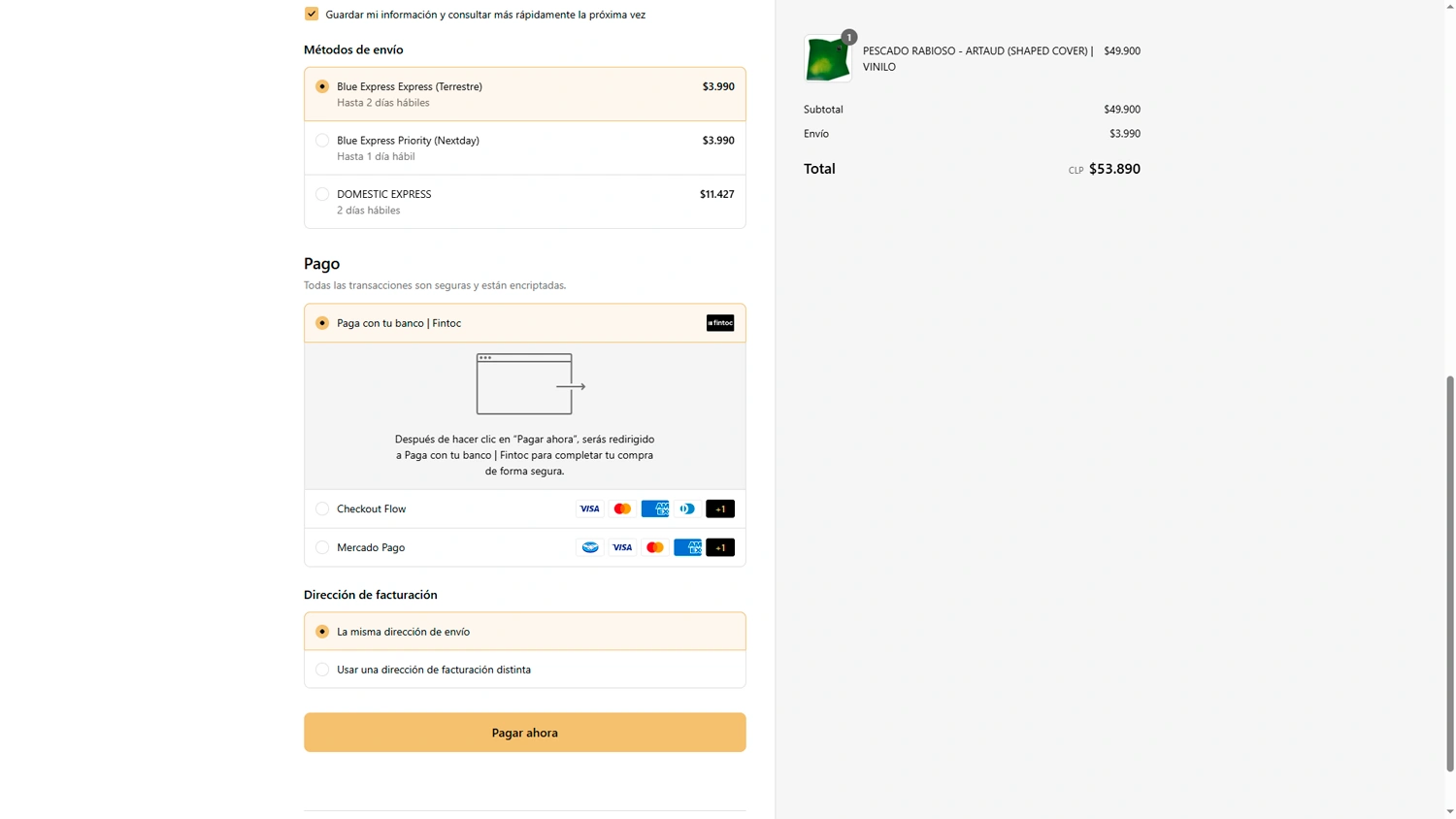Click the Mastercard icon in Checkout Flow row

point(622,508)
